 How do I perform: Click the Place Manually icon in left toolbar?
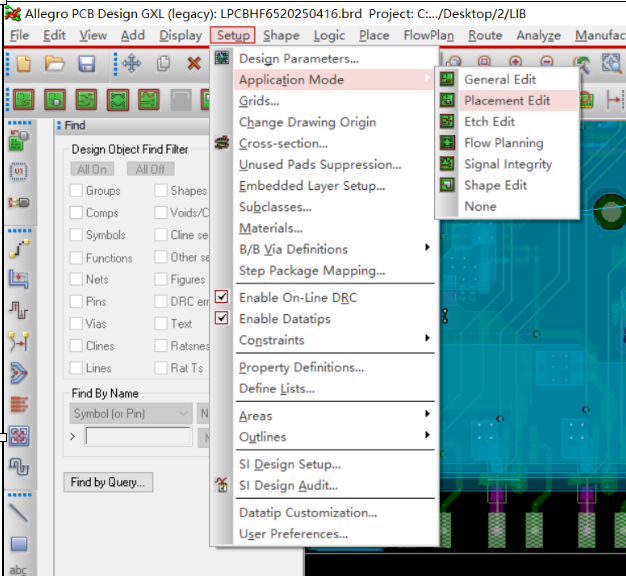[19, 140]
